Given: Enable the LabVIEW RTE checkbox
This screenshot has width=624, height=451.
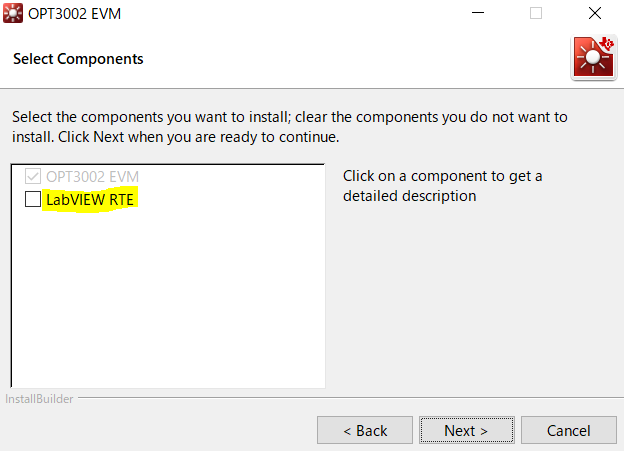Looking at the screenshot, I should 33,199.
